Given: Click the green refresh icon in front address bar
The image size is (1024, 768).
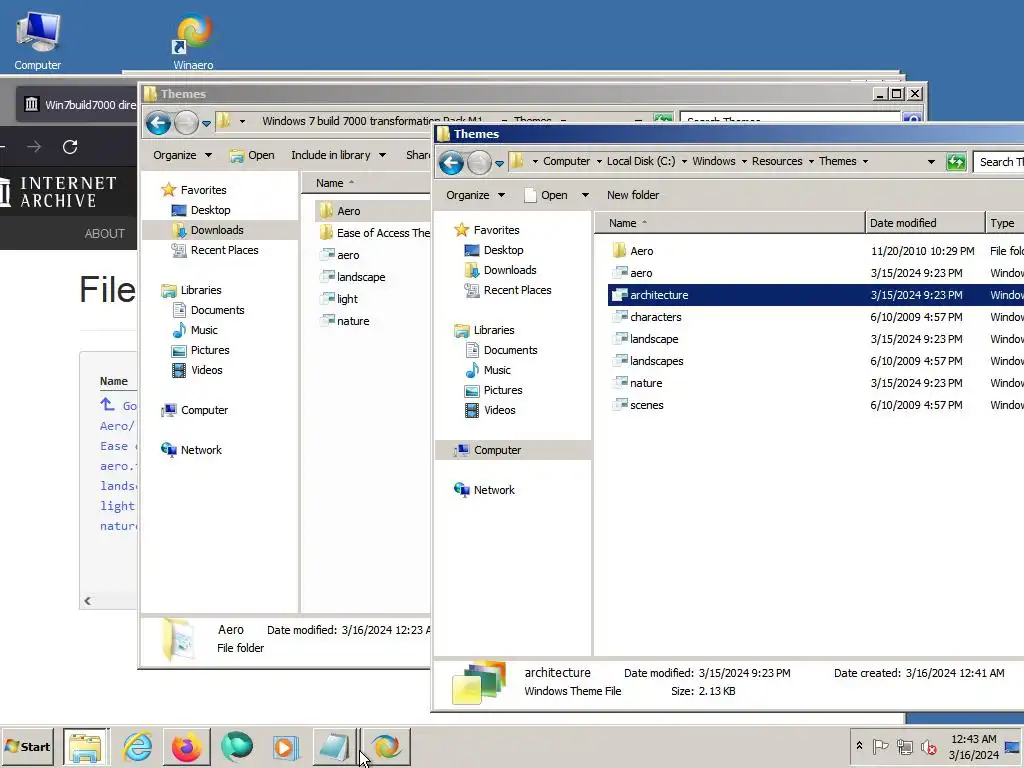Looking at the screenshot, I should pyautogui.click(x=956, y=162).
